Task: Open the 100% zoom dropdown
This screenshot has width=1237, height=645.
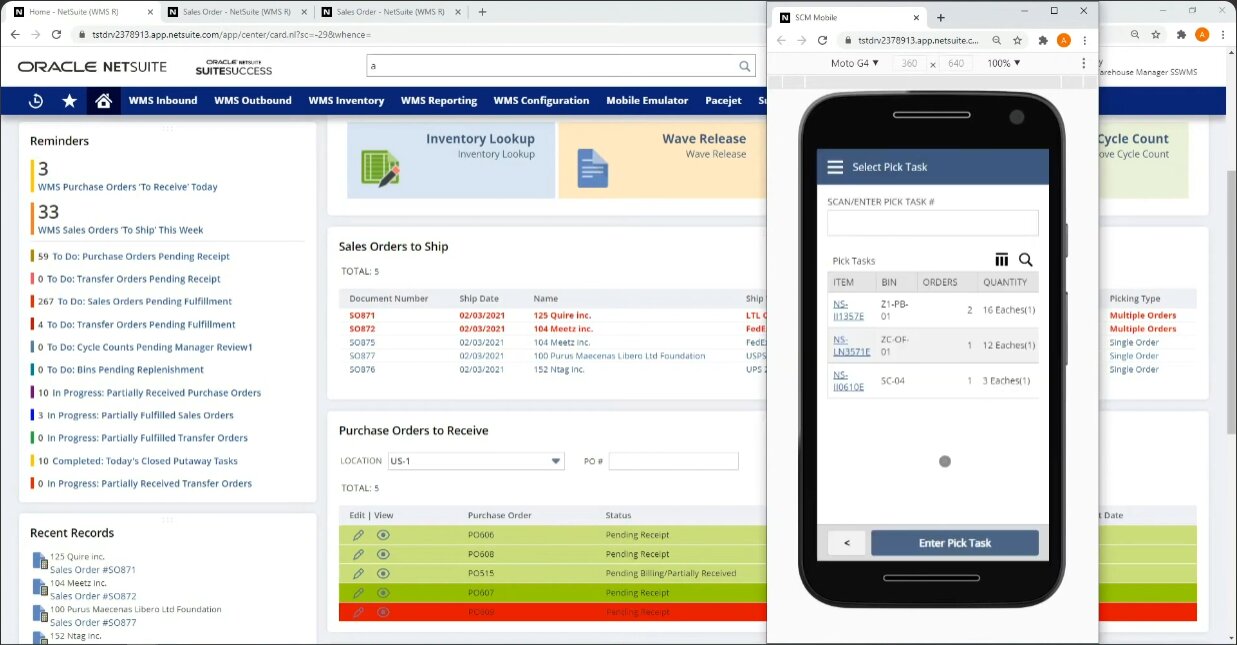Action: pyautogui.click(x=1004, y=63)
